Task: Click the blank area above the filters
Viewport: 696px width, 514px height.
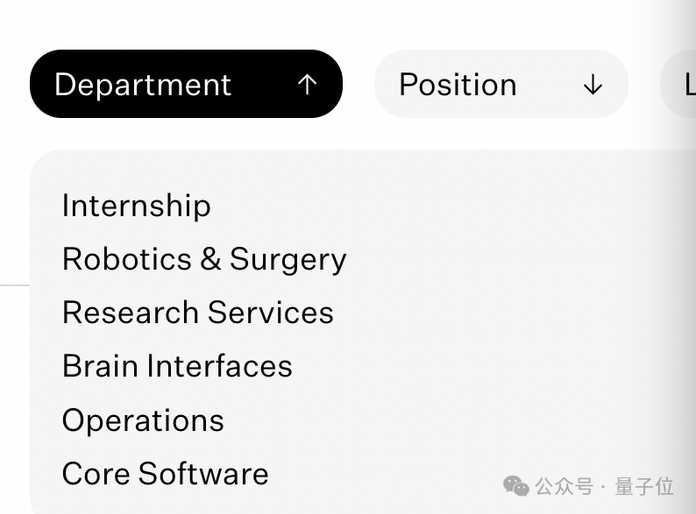Action: point(350,22)
